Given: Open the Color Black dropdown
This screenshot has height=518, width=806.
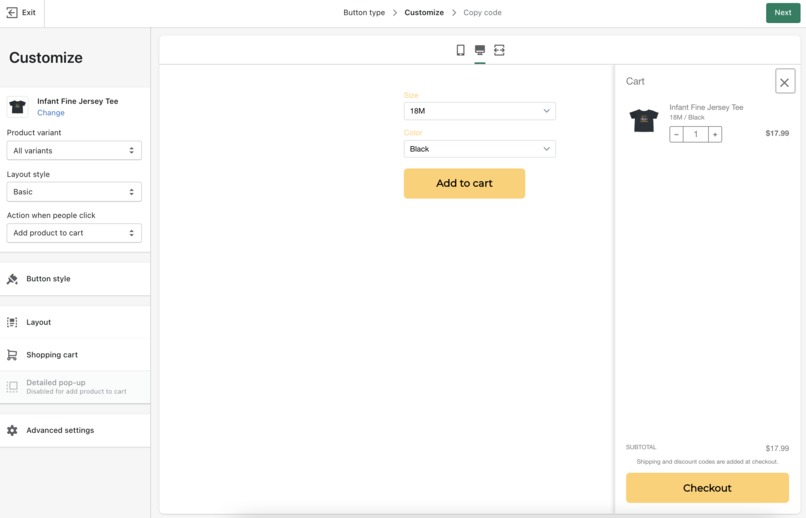Looking at the screenshot, I should pyautogui.click(x=480, y=149).
